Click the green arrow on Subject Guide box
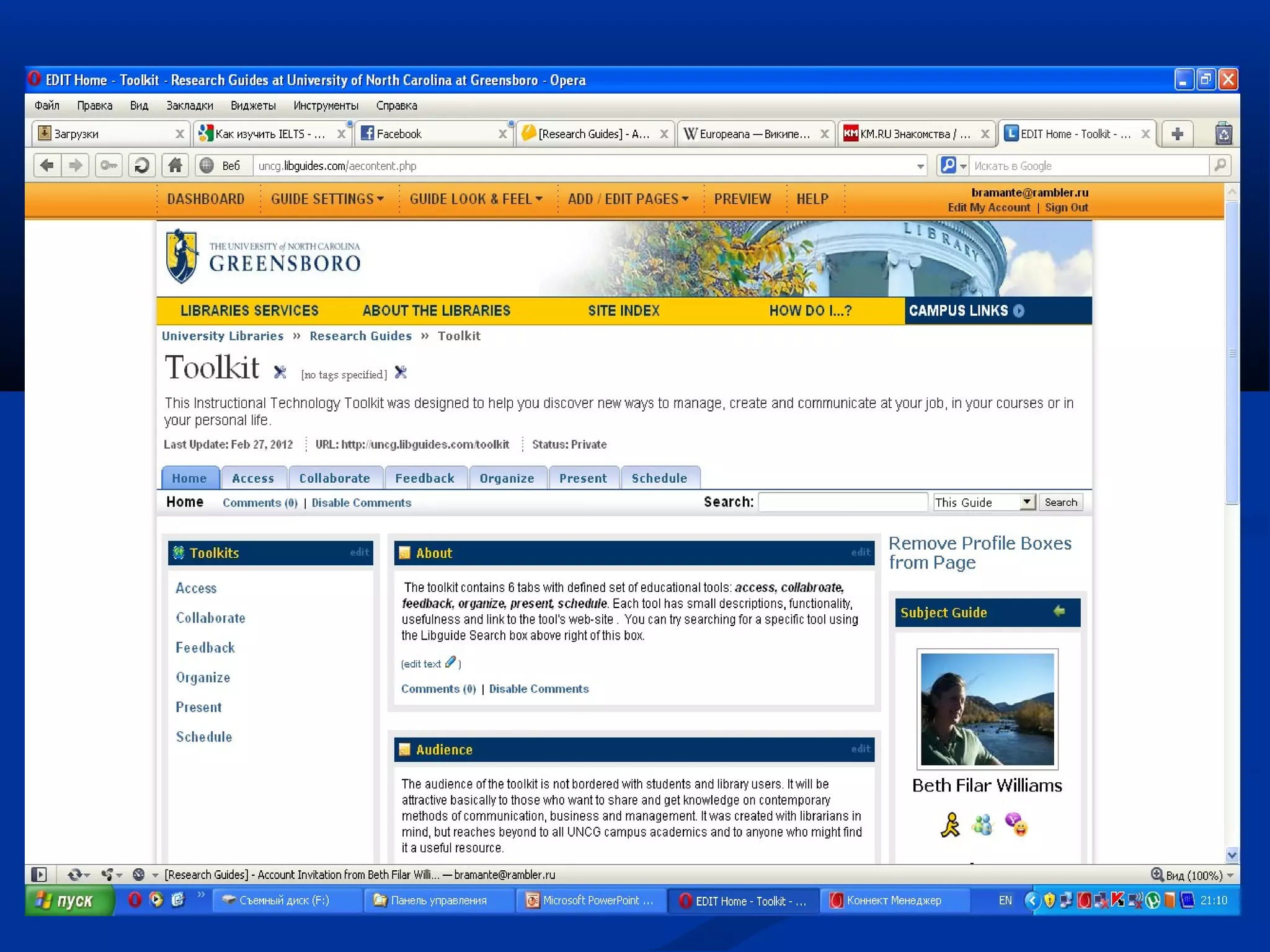The width and height of the screenshot is (1270, 952). click(x=1059, y=612)
